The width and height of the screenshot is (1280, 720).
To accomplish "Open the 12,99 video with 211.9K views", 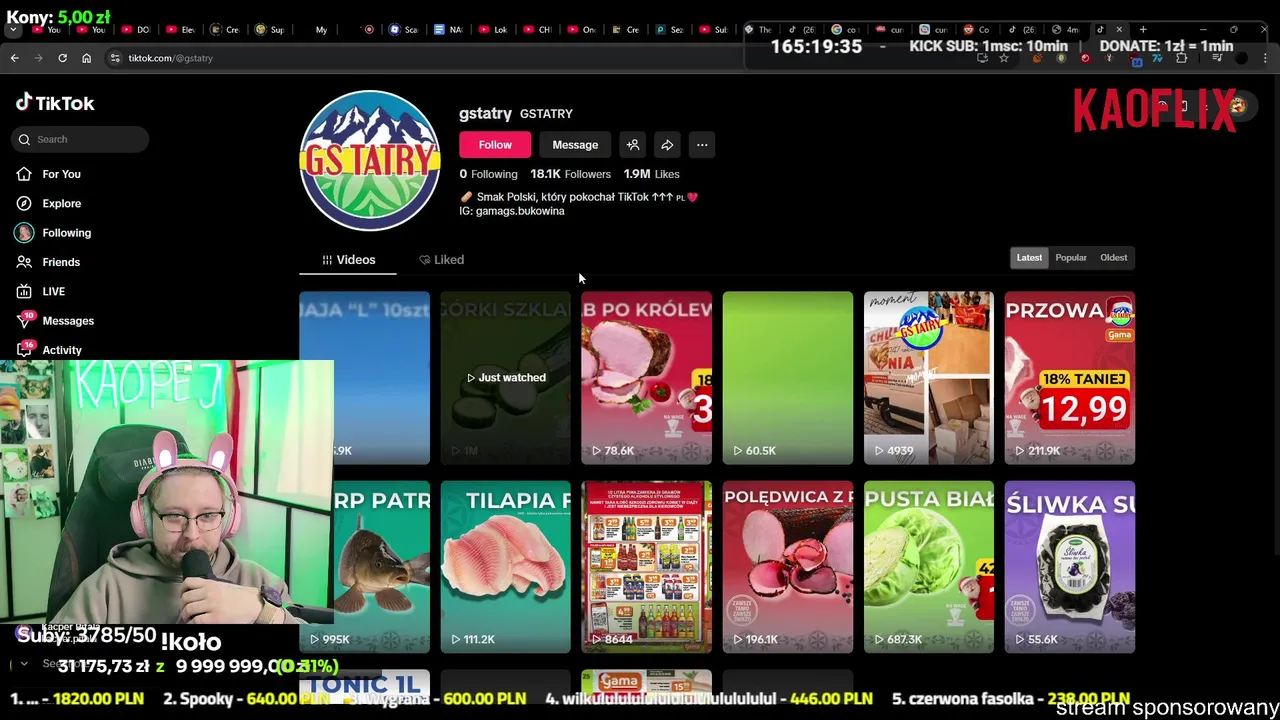I will (x=1069, y=378).
